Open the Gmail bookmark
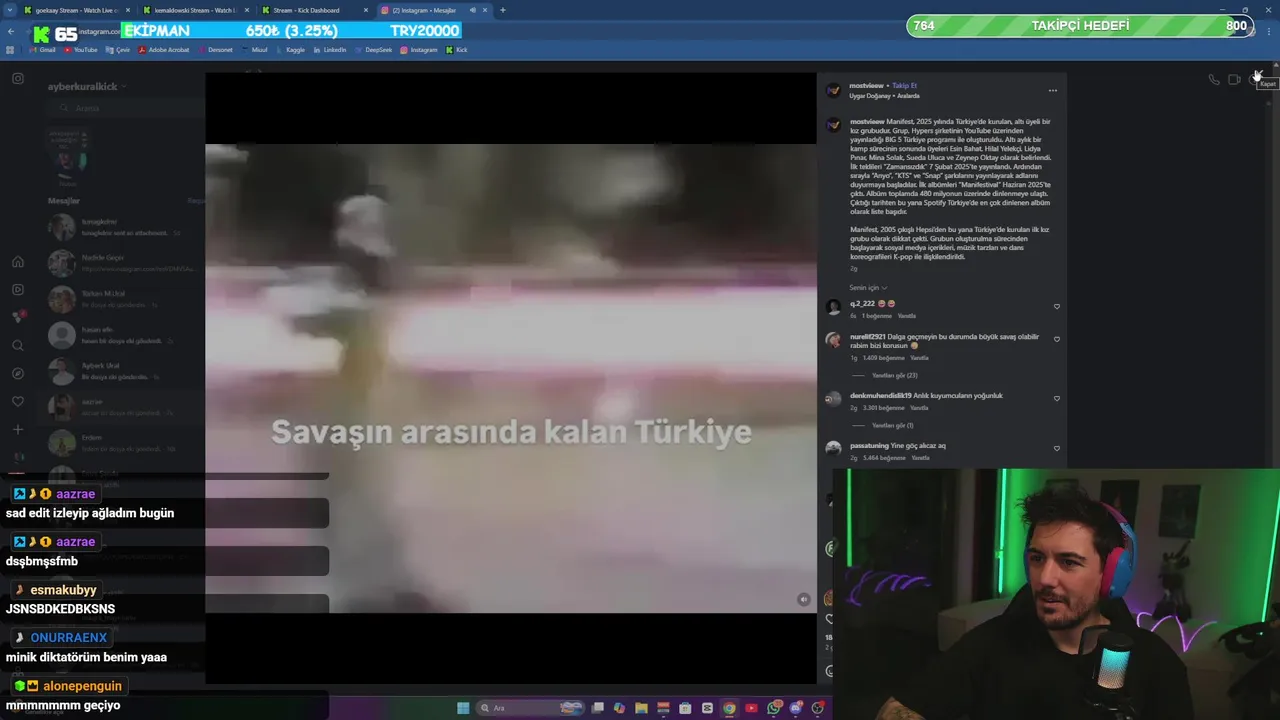Image resolution: width=1280 pixels, height=720 pixels. tap(42, 50)
